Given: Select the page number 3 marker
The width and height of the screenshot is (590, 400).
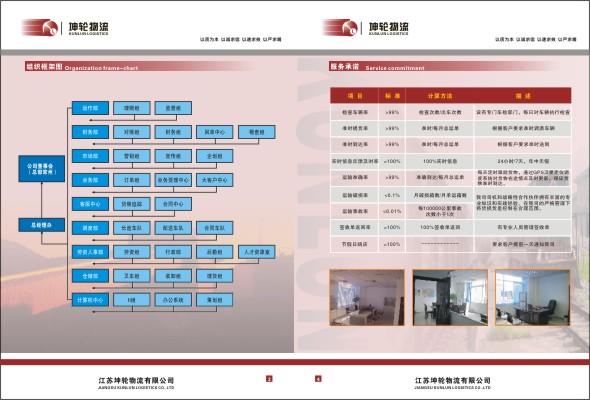Looking at the screenshot, I should 269,379.
